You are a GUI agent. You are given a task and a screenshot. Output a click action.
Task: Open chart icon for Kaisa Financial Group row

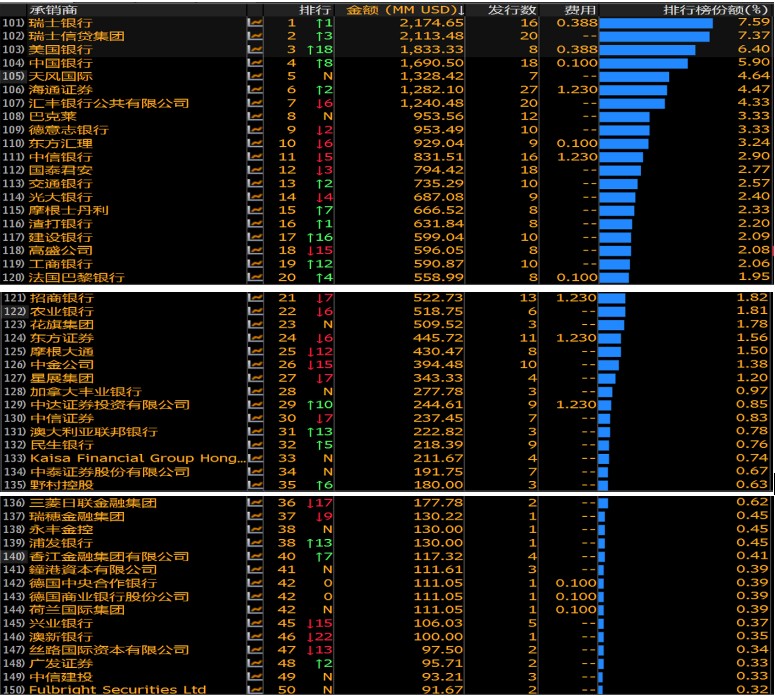255,458
